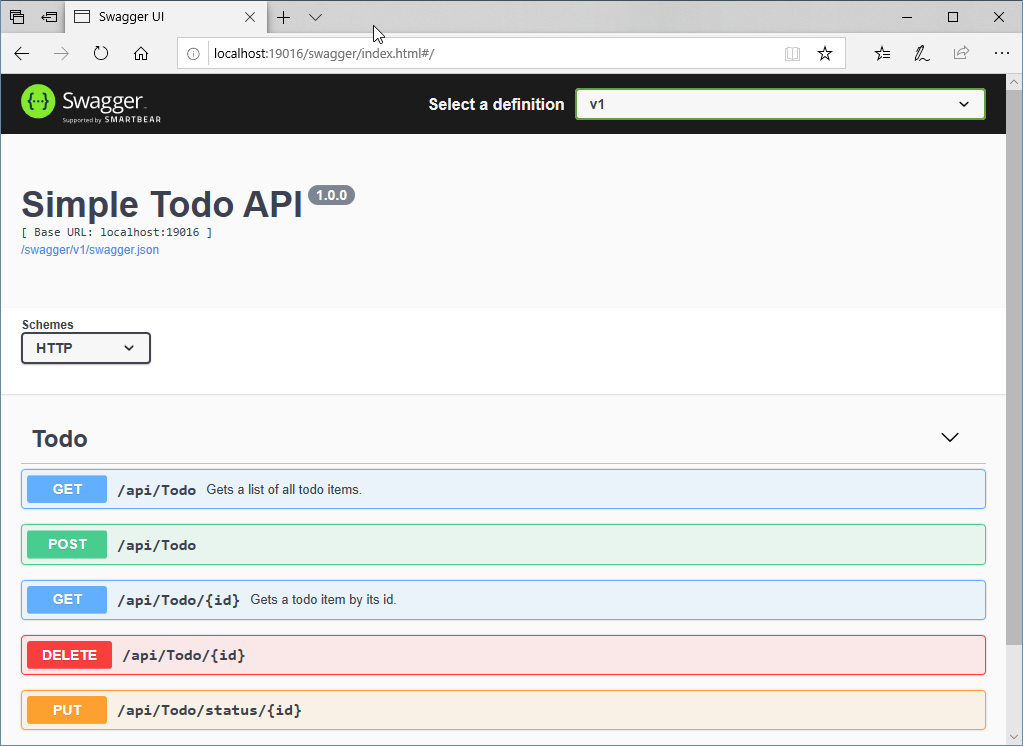Open the share page icon
The height and width of the screenshot is (746, 1023).
[961, 54]
